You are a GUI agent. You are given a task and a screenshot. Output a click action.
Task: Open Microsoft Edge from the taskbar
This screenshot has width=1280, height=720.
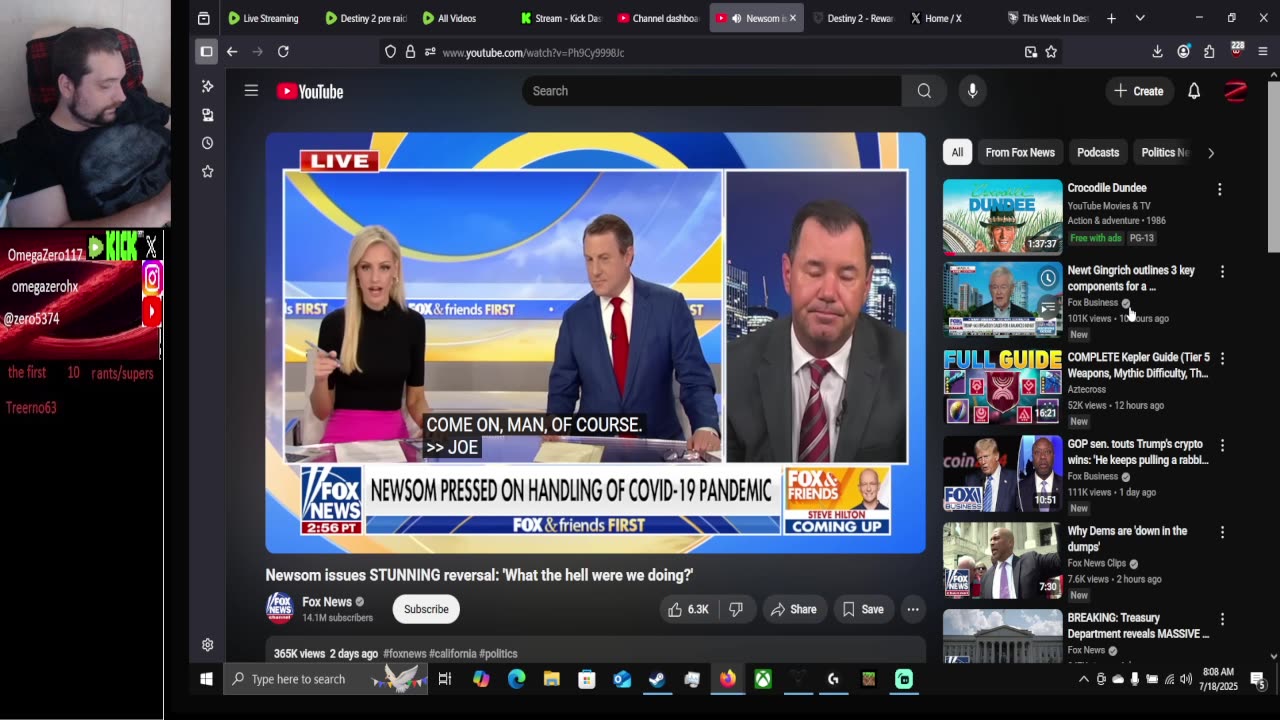click(x=516, y=679)
